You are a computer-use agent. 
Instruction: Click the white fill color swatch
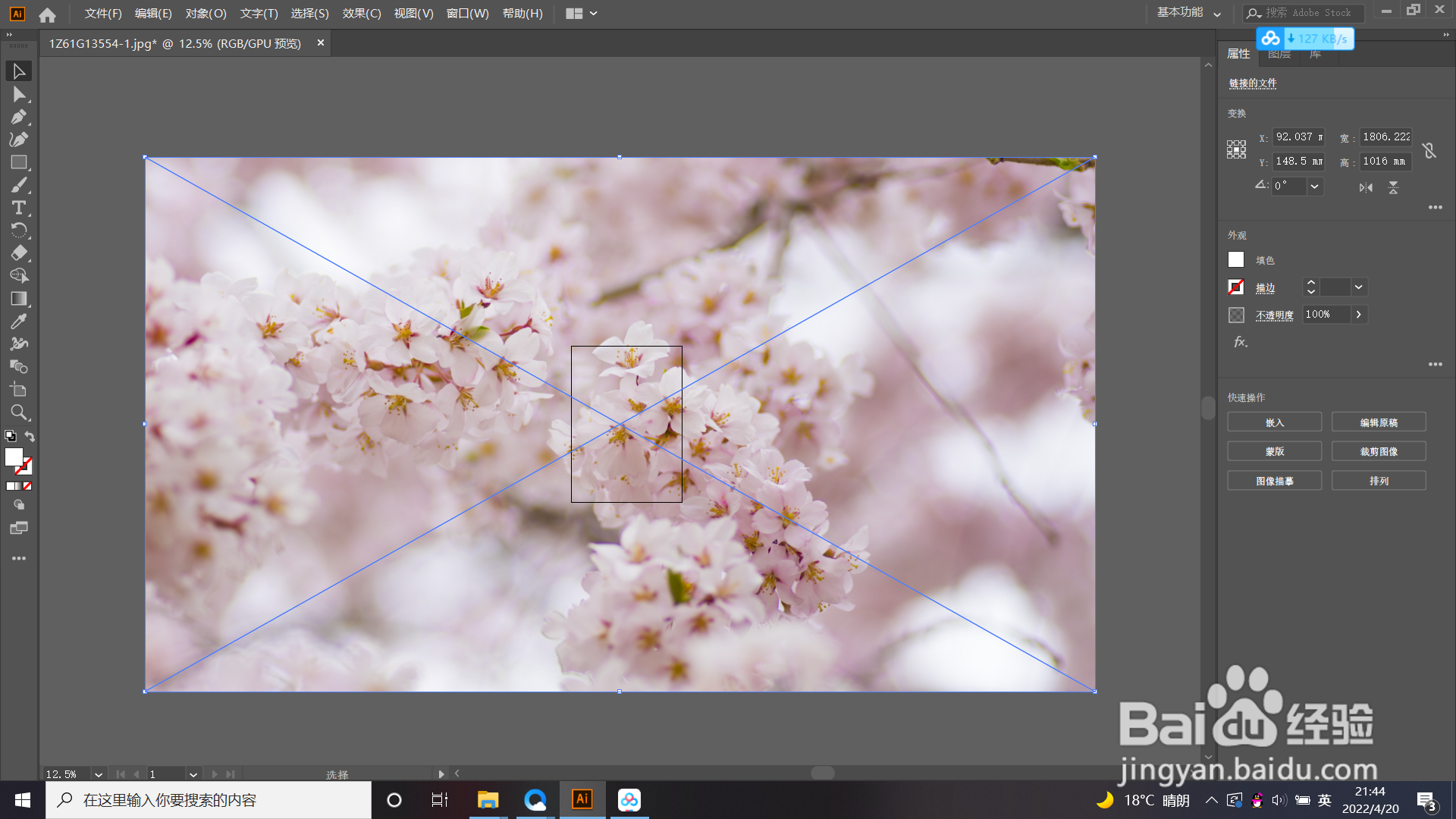1236,260
